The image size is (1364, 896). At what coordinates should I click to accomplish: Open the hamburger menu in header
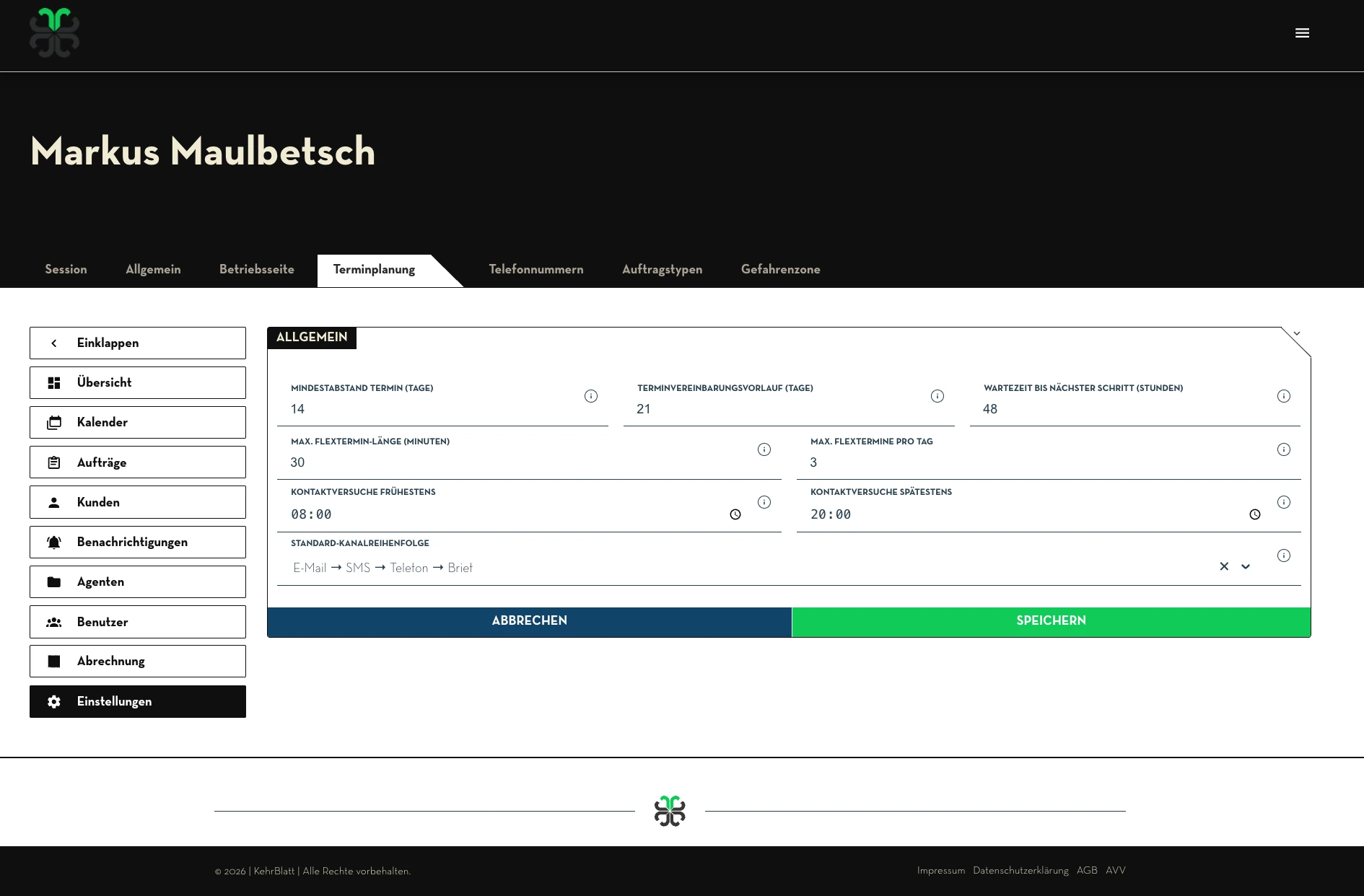click(x=1302, y=33)
